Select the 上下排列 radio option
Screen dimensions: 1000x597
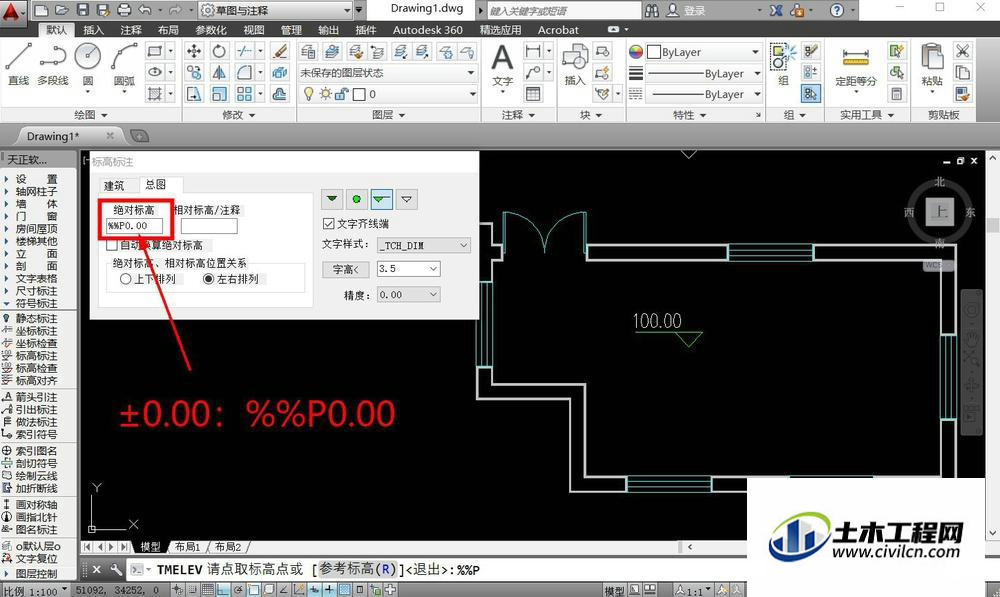click(125, 279)
